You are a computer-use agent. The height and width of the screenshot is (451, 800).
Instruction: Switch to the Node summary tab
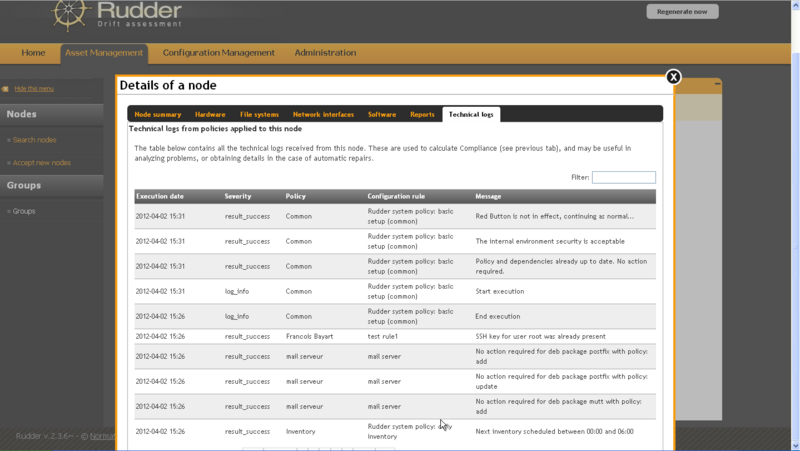(158, 114)
